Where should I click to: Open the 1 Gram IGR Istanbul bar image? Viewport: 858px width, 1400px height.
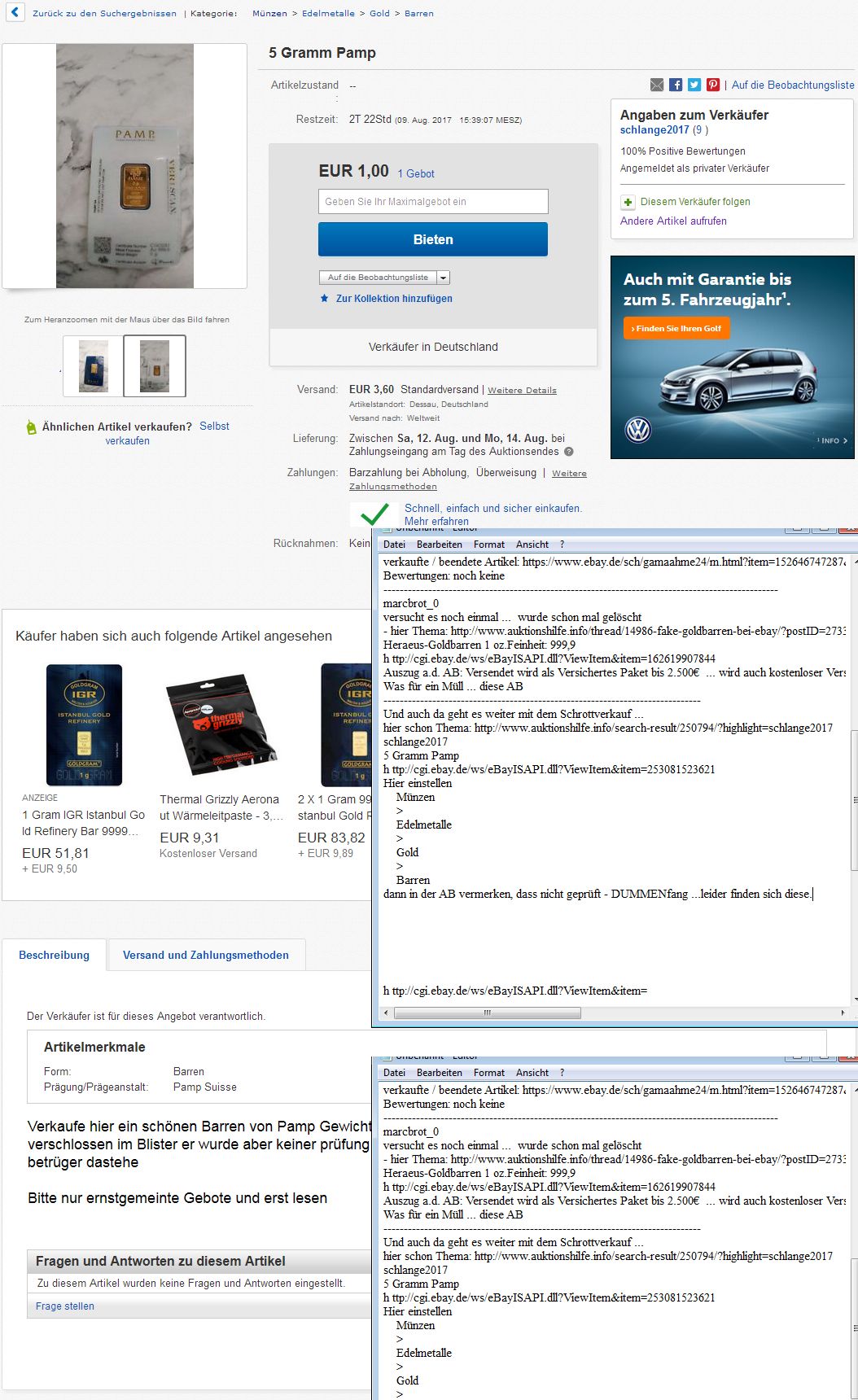tap(84, 725)
